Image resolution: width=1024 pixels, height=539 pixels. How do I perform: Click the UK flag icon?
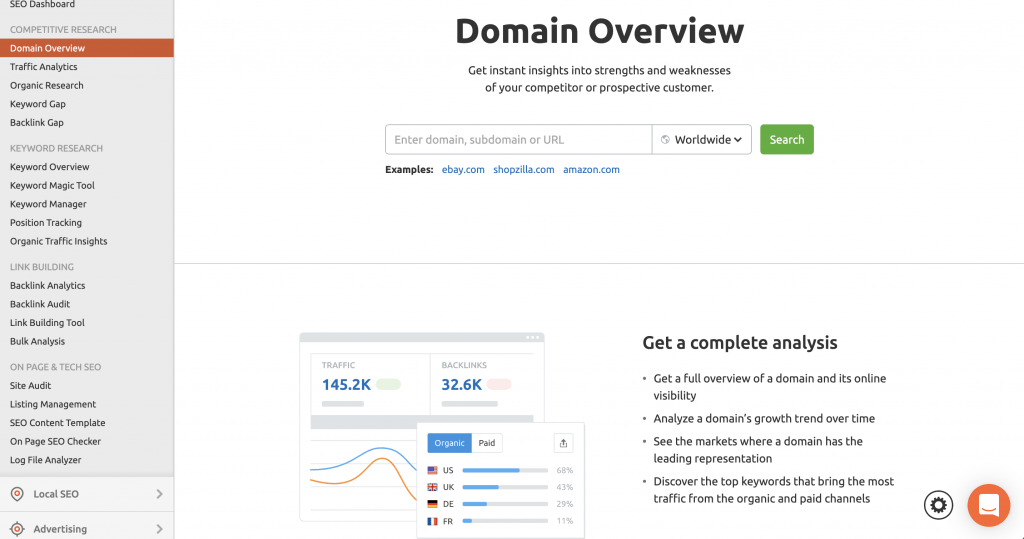tap(433, 487)
